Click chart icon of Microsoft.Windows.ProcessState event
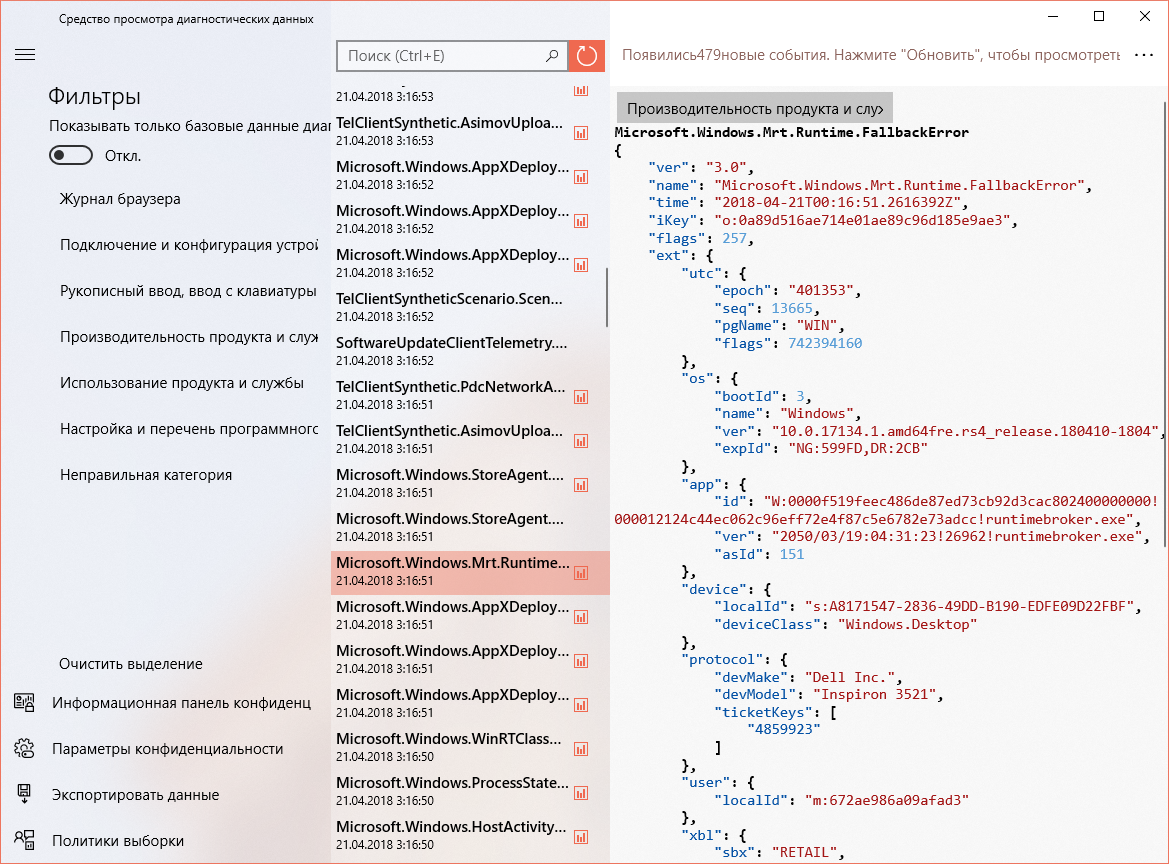Viewport: 1169px width, 864px height. coord(581,793)
